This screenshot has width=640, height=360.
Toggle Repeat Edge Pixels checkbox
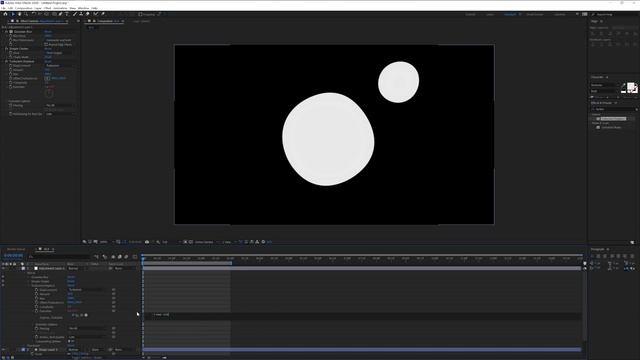[x=46, y=44]
